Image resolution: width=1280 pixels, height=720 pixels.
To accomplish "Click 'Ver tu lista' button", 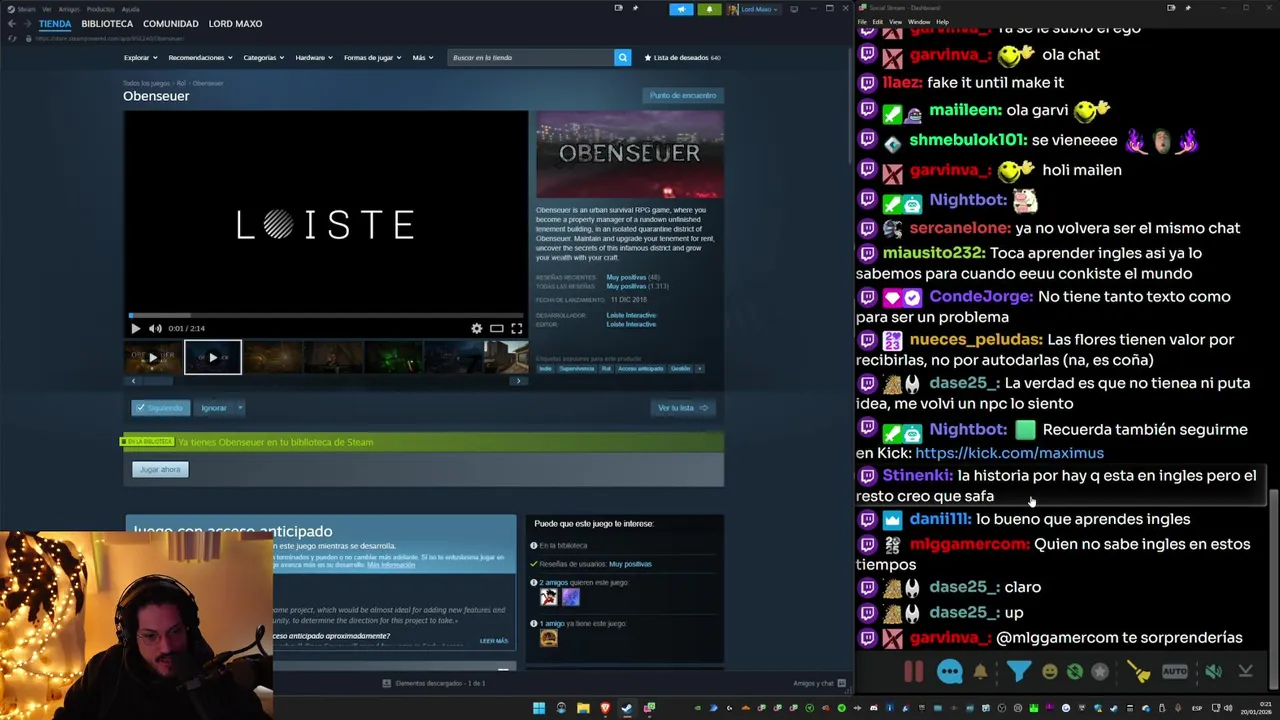I will coord(683,408).
